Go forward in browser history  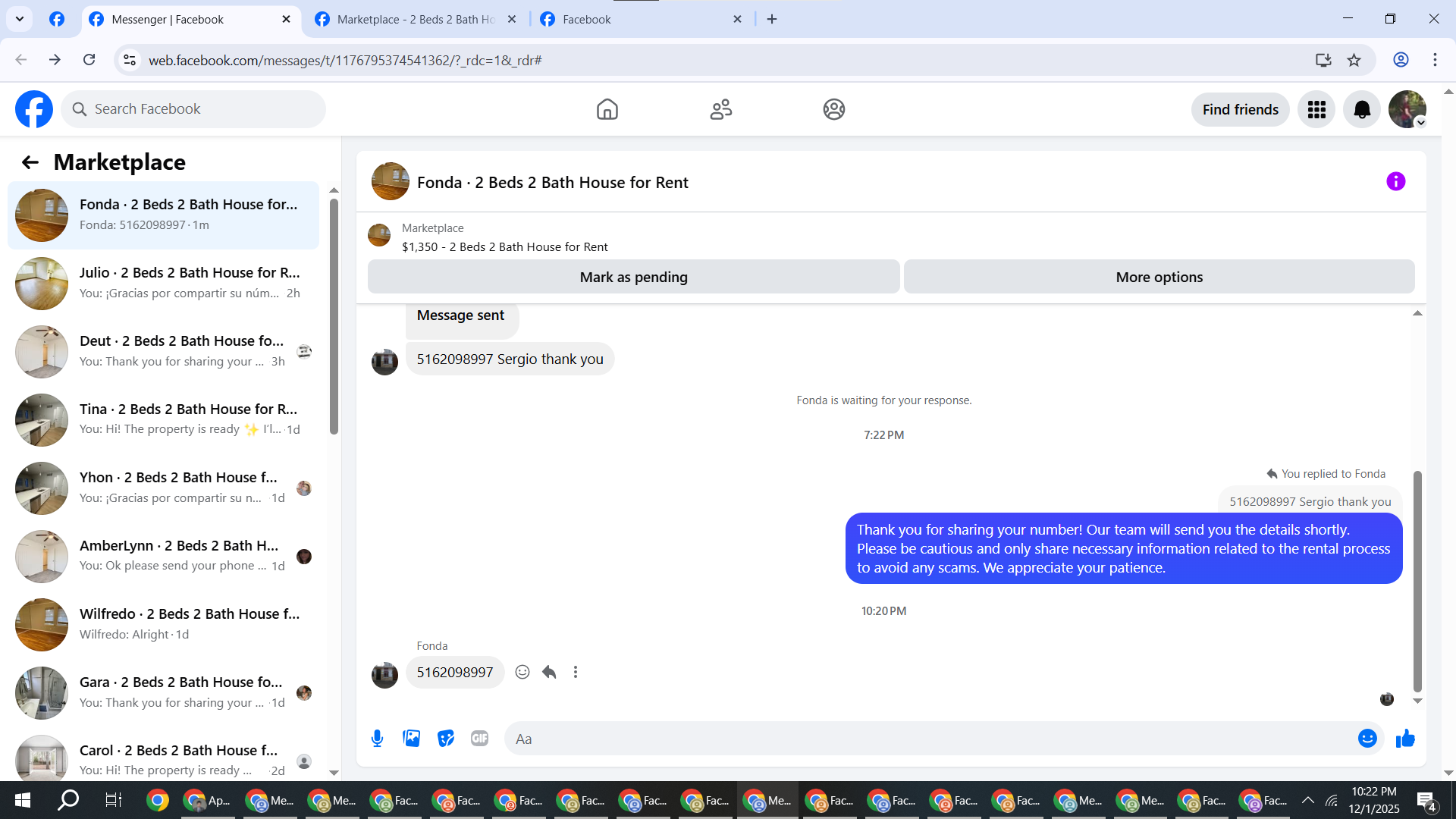[55, 60]
